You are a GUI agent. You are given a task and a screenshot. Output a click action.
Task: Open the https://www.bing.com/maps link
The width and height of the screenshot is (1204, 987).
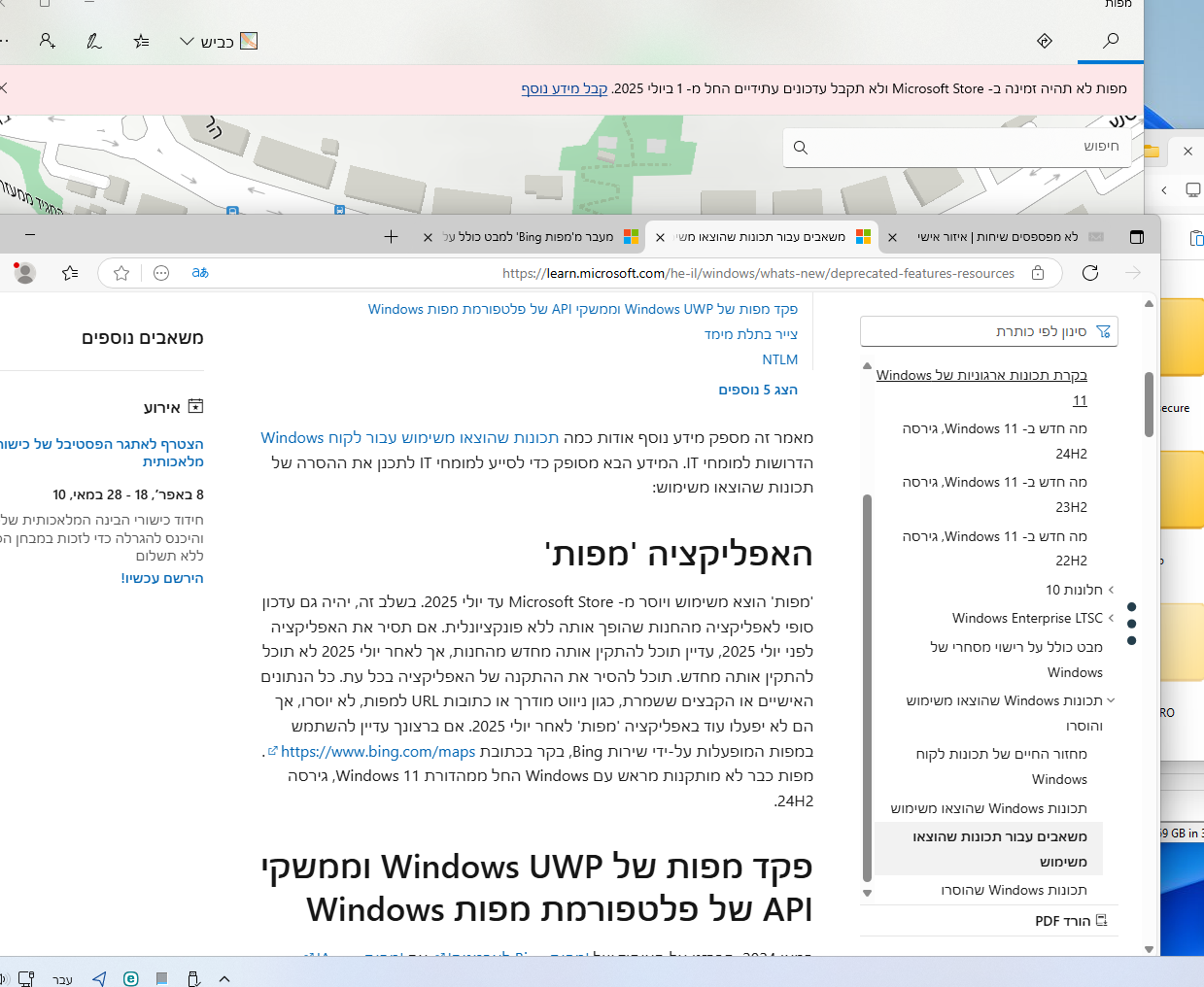(377, 752)
